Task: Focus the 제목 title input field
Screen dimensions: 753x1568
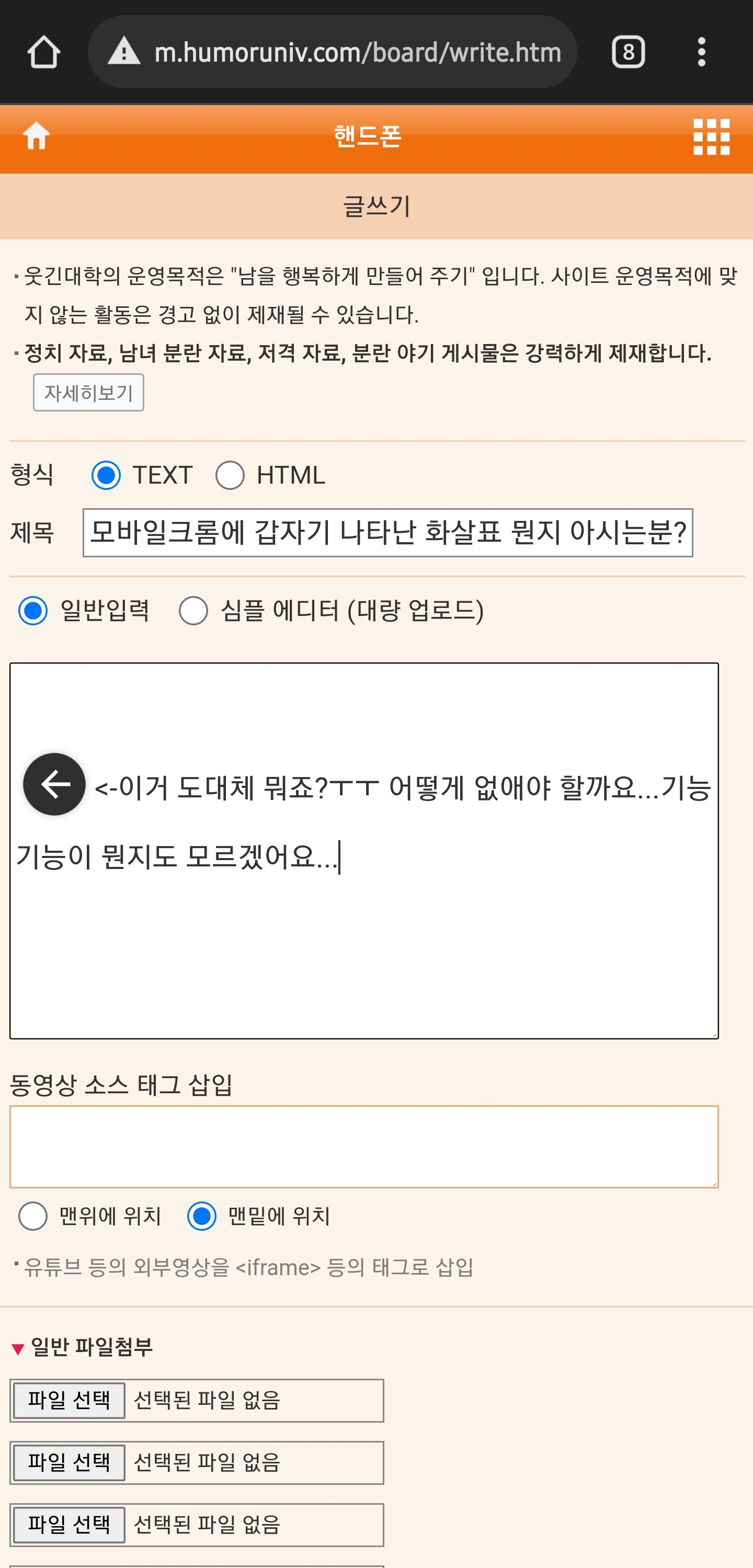Action: coord(388,533)
